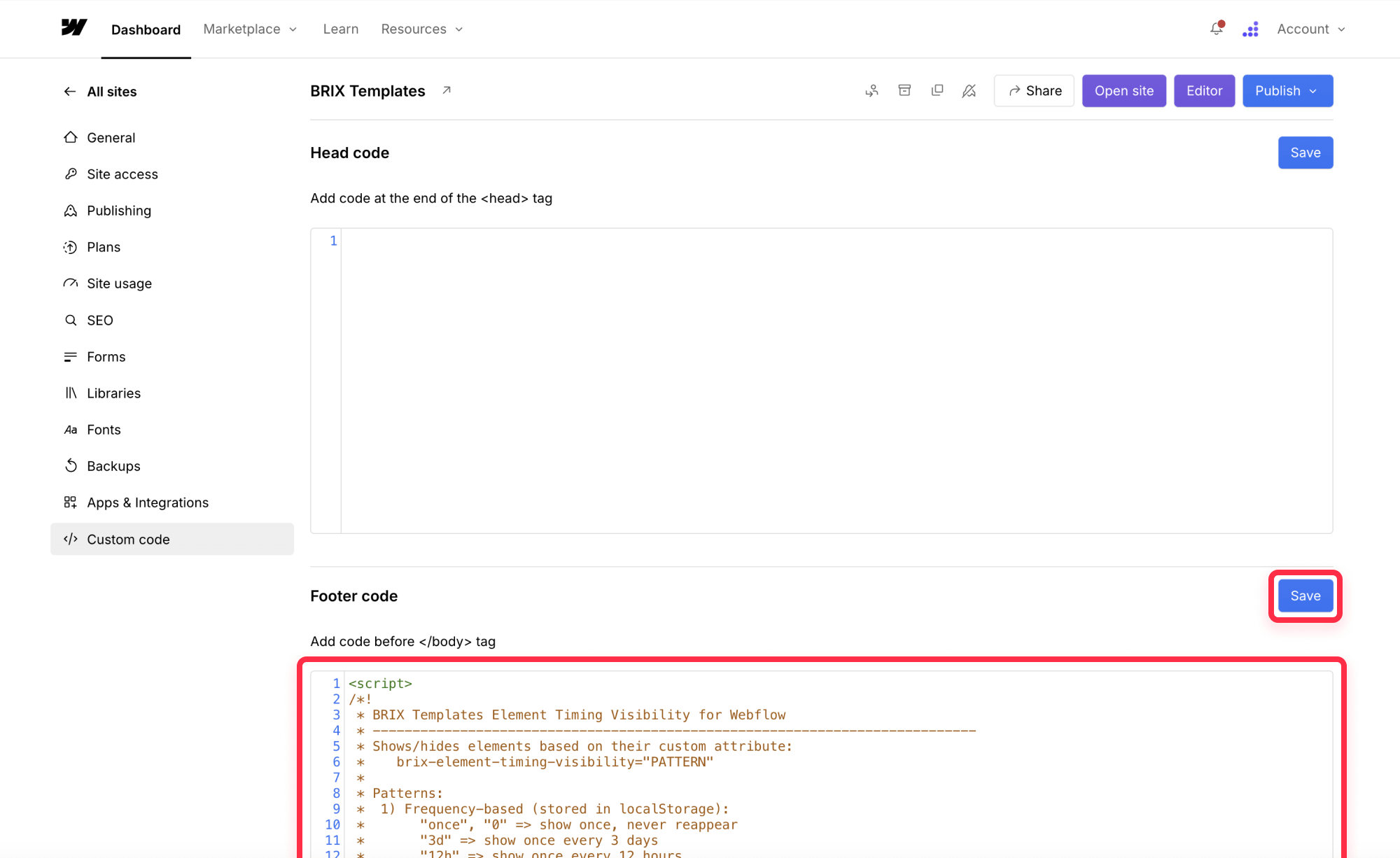This screenshot has height=858, width=1400.
Task: Go to Site access settings
Action: tap(172, 174)
